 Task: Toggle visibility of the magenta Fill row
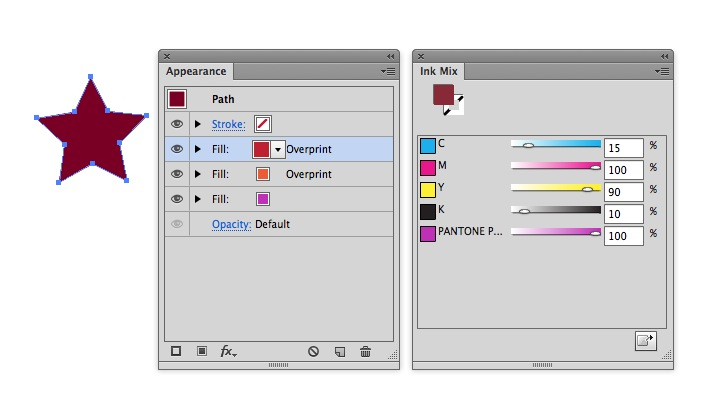coord(177,199)
